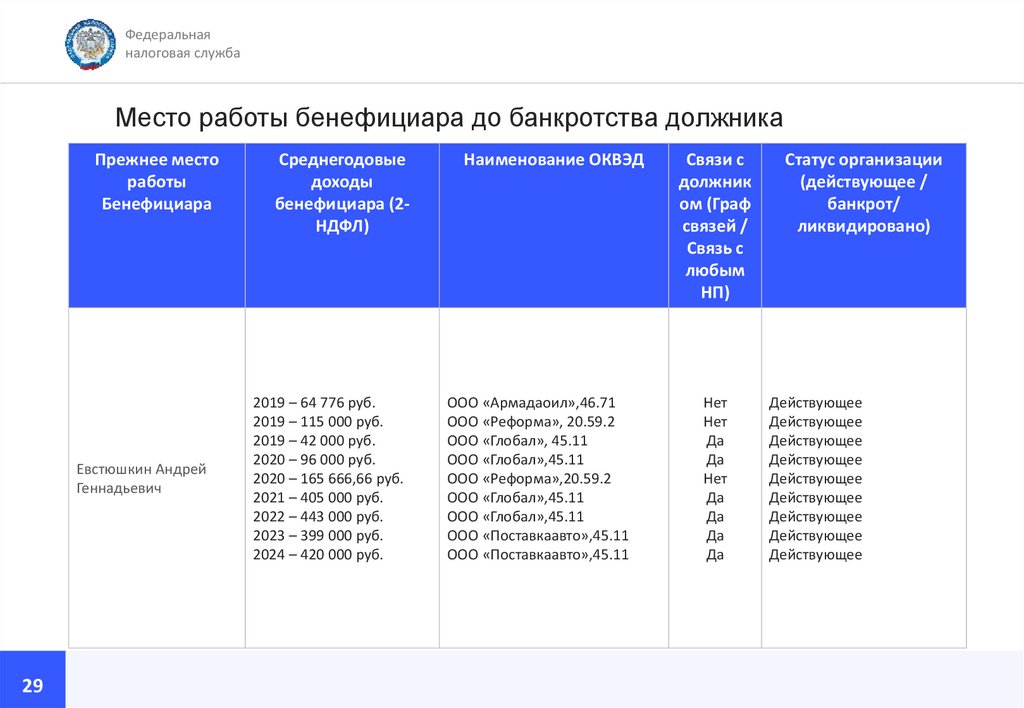Click 'Да' in the 2021 row
This screenshot has width=1024, height=708.
click(715, 498)
